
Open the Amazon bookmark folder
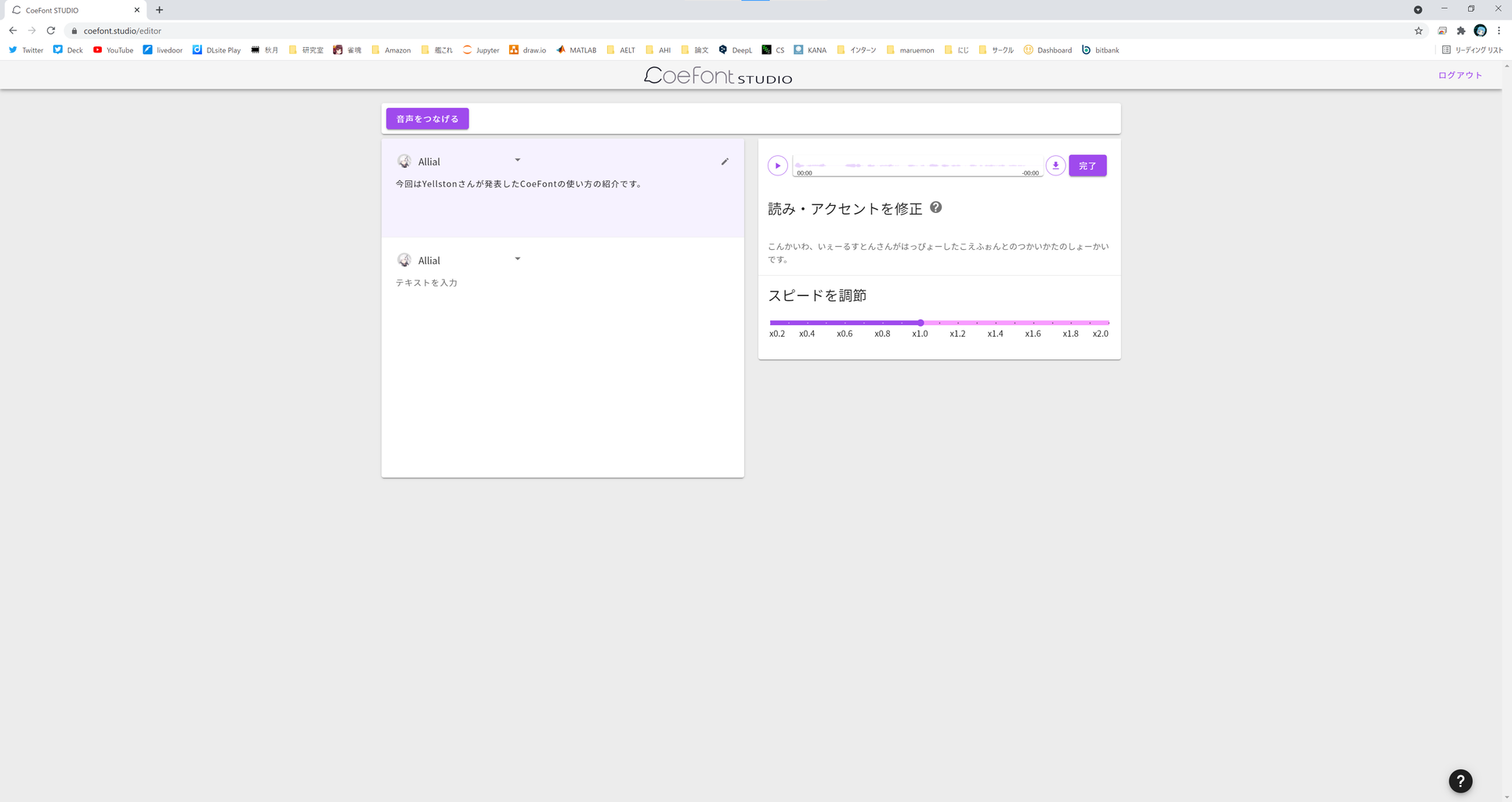(x=391, y=50)
